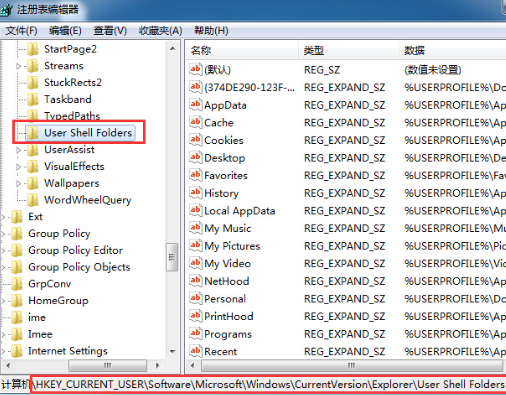Click the tree pane scroll up arrow

pyautogui.click(x=172, y=49)
